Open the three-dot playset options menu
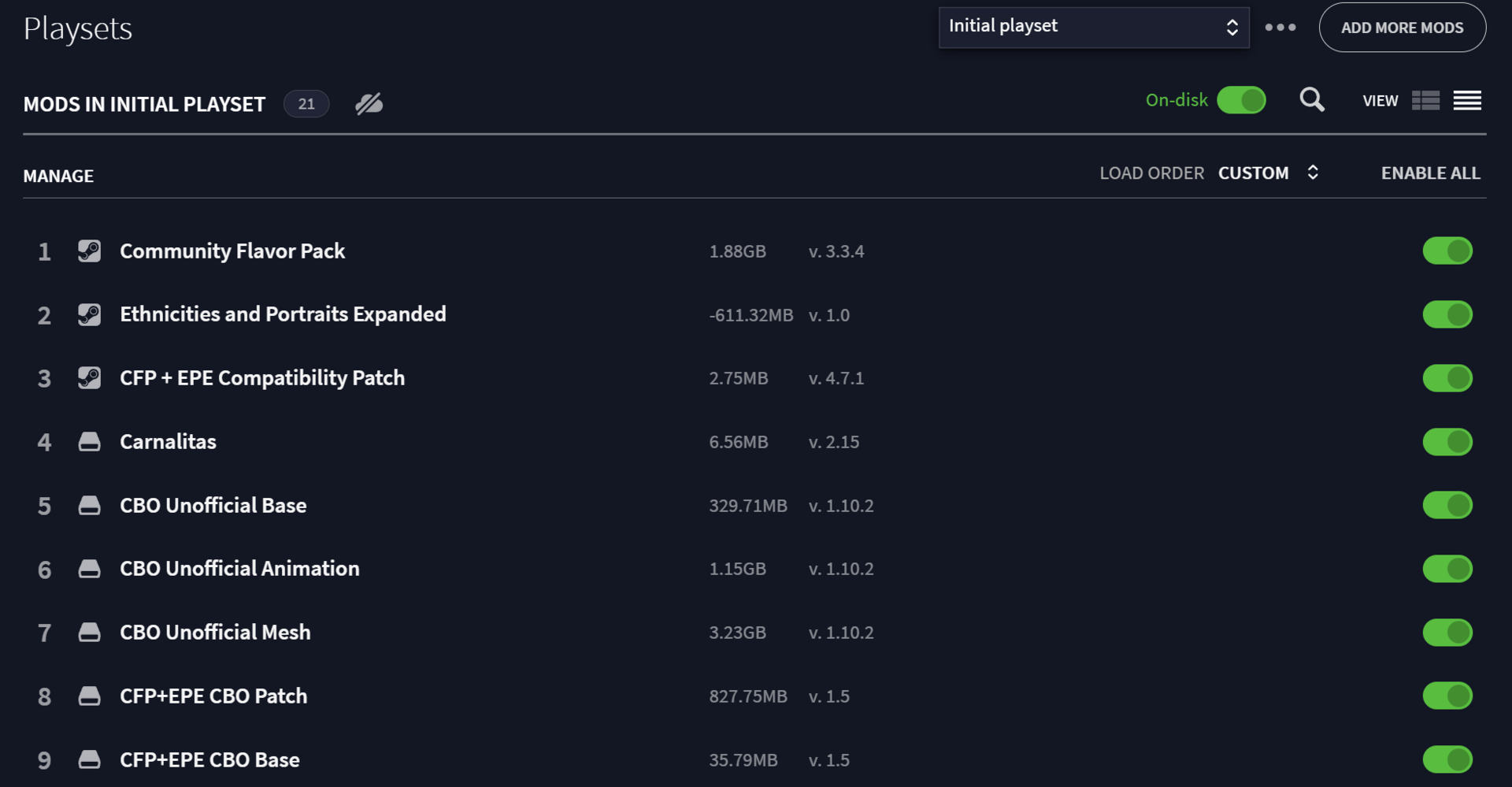Image resolution: width=1512 pixels, height=787 pixels. [1280, 28]
